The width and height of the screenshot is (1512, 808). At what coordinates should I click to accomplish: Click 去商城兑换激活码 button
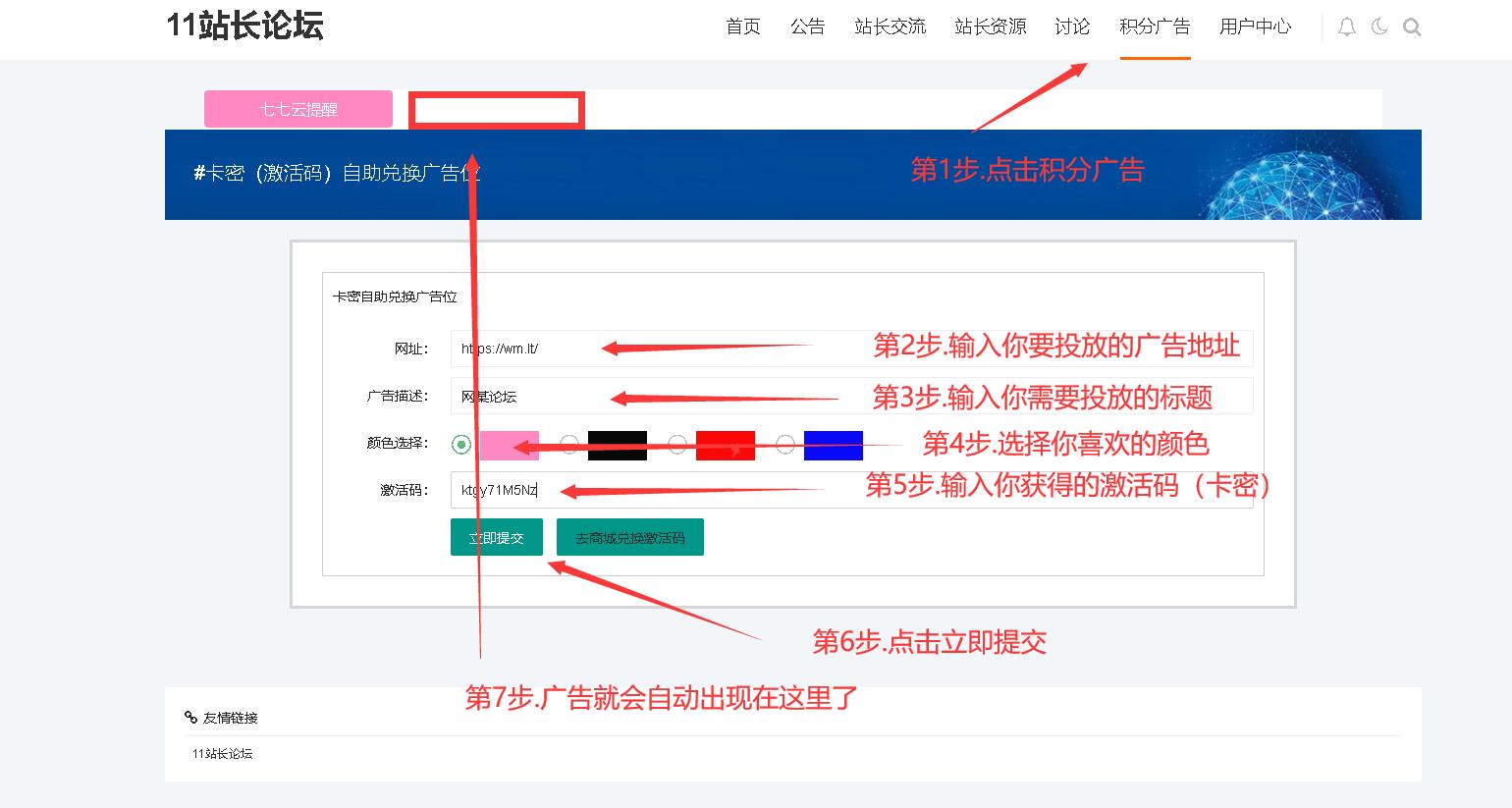(629, 537)
